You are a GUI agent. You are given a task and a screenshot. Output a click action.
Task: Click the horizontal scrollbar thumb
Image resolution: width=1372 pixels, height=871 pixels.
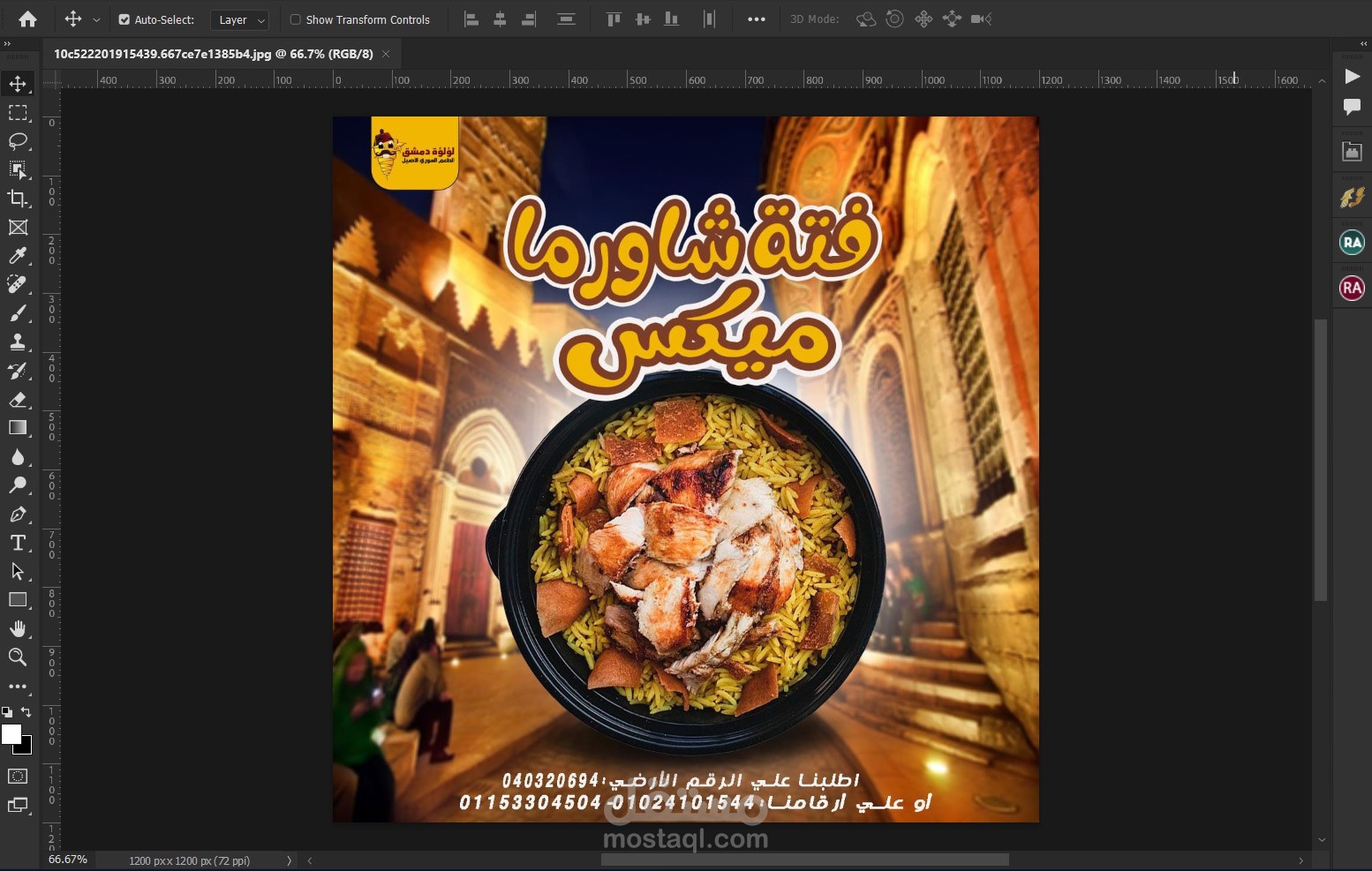(804, 860)
